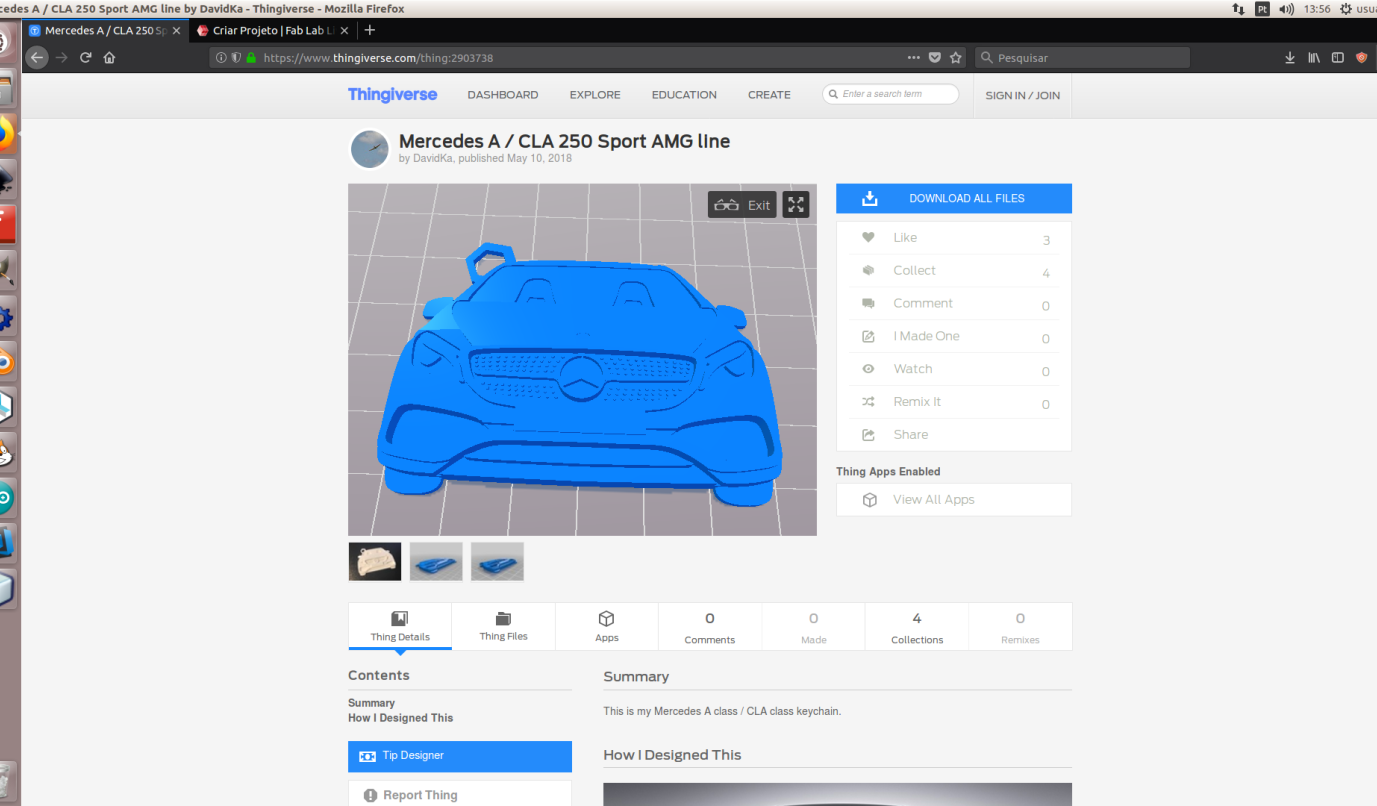Viewport: 1377px width, 806px height.
Task: Close the Mercedes A / CLA tab
Action: (177, 31)
